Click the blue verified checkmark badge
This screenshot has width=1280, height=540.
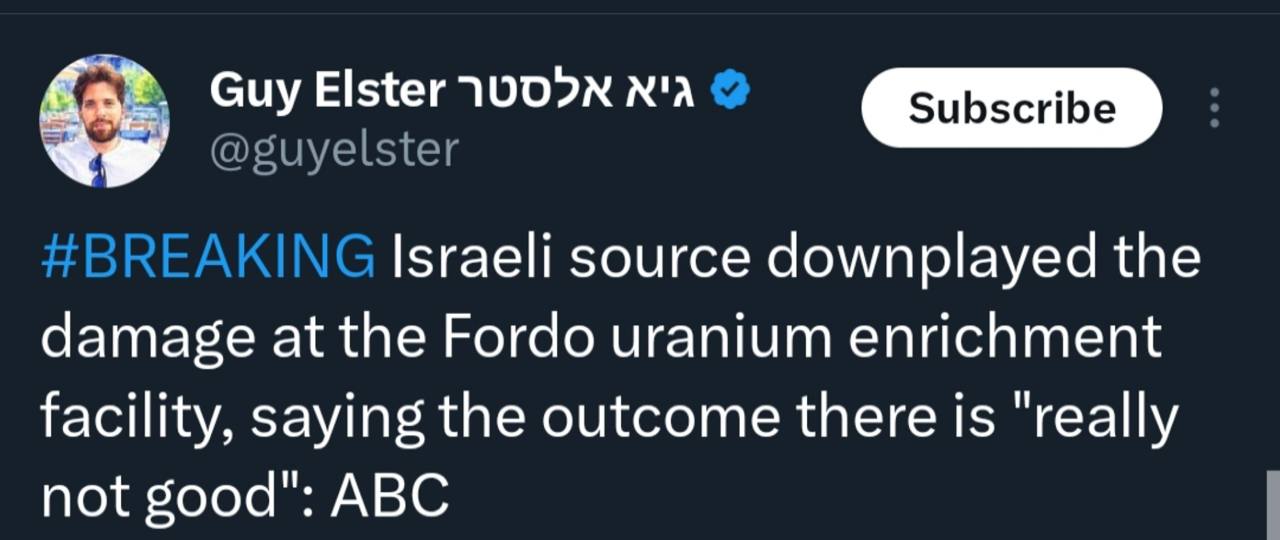tap(730, 92)
